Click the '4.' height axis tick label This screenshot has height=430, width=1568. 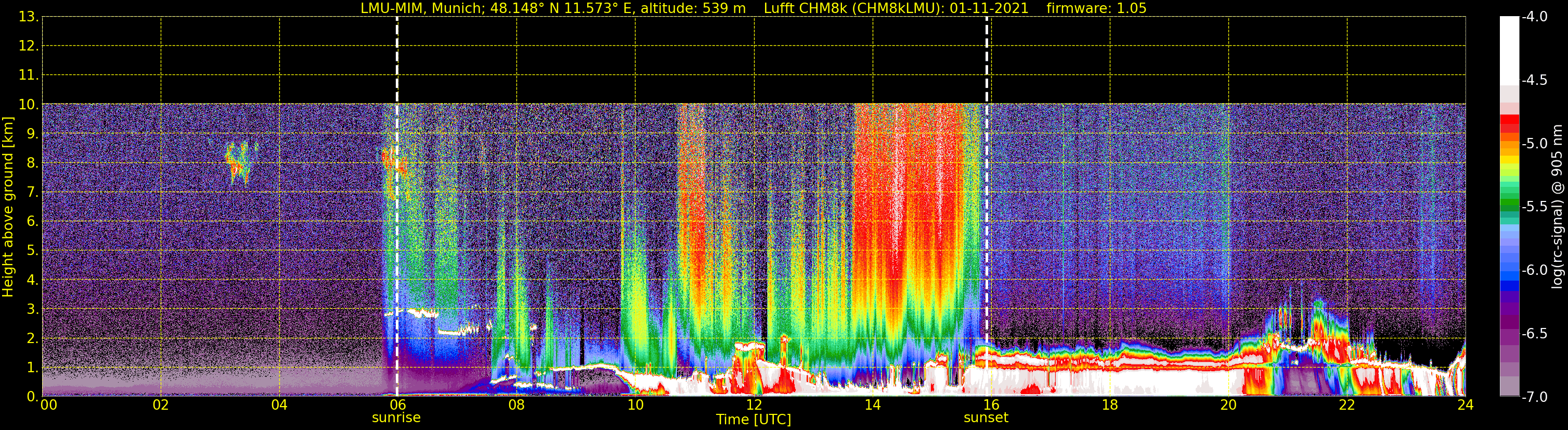click(32, 280)
